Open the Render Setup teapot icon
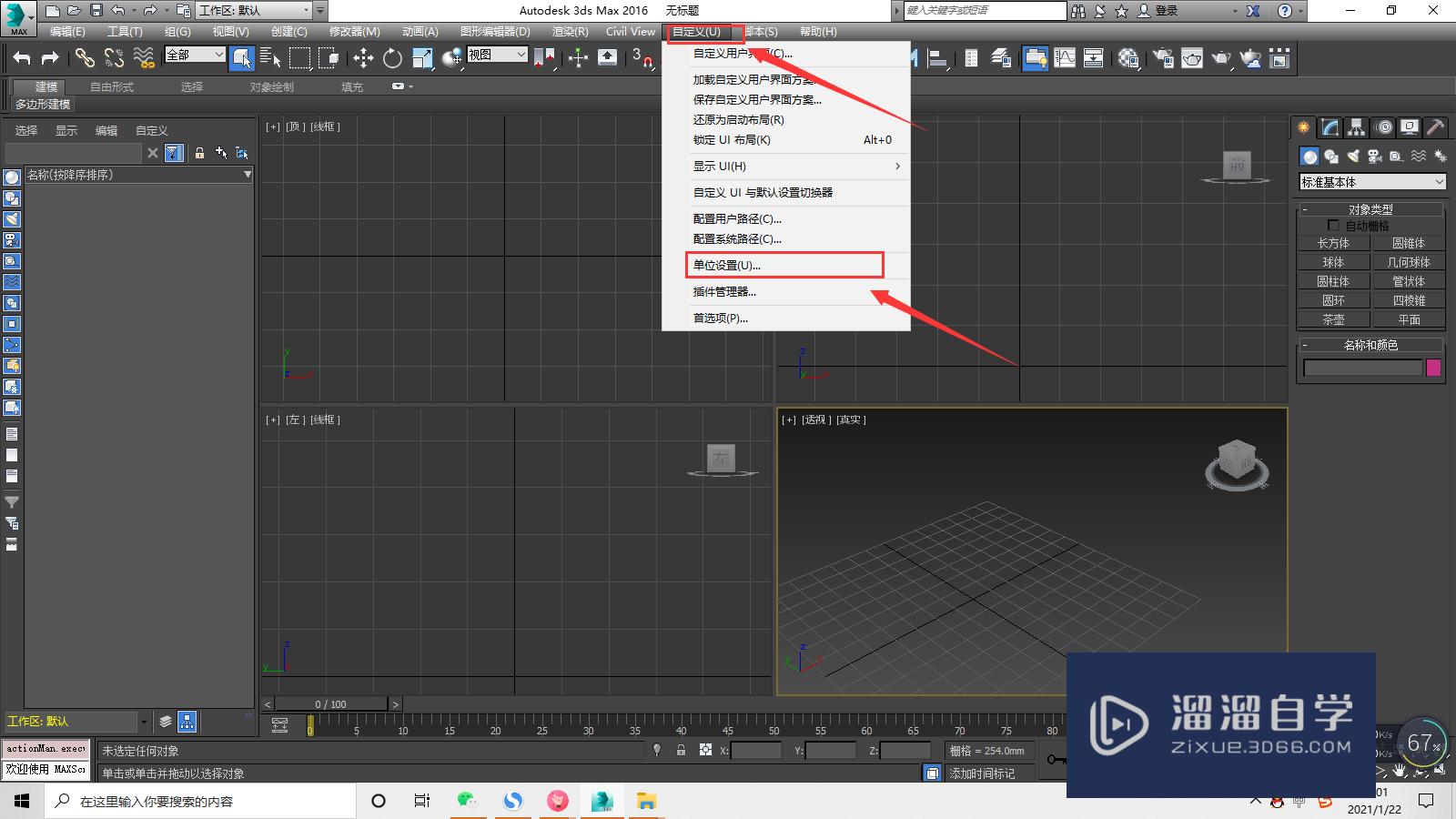This screenshot has width=1456, height=819. click(1162, 59)
